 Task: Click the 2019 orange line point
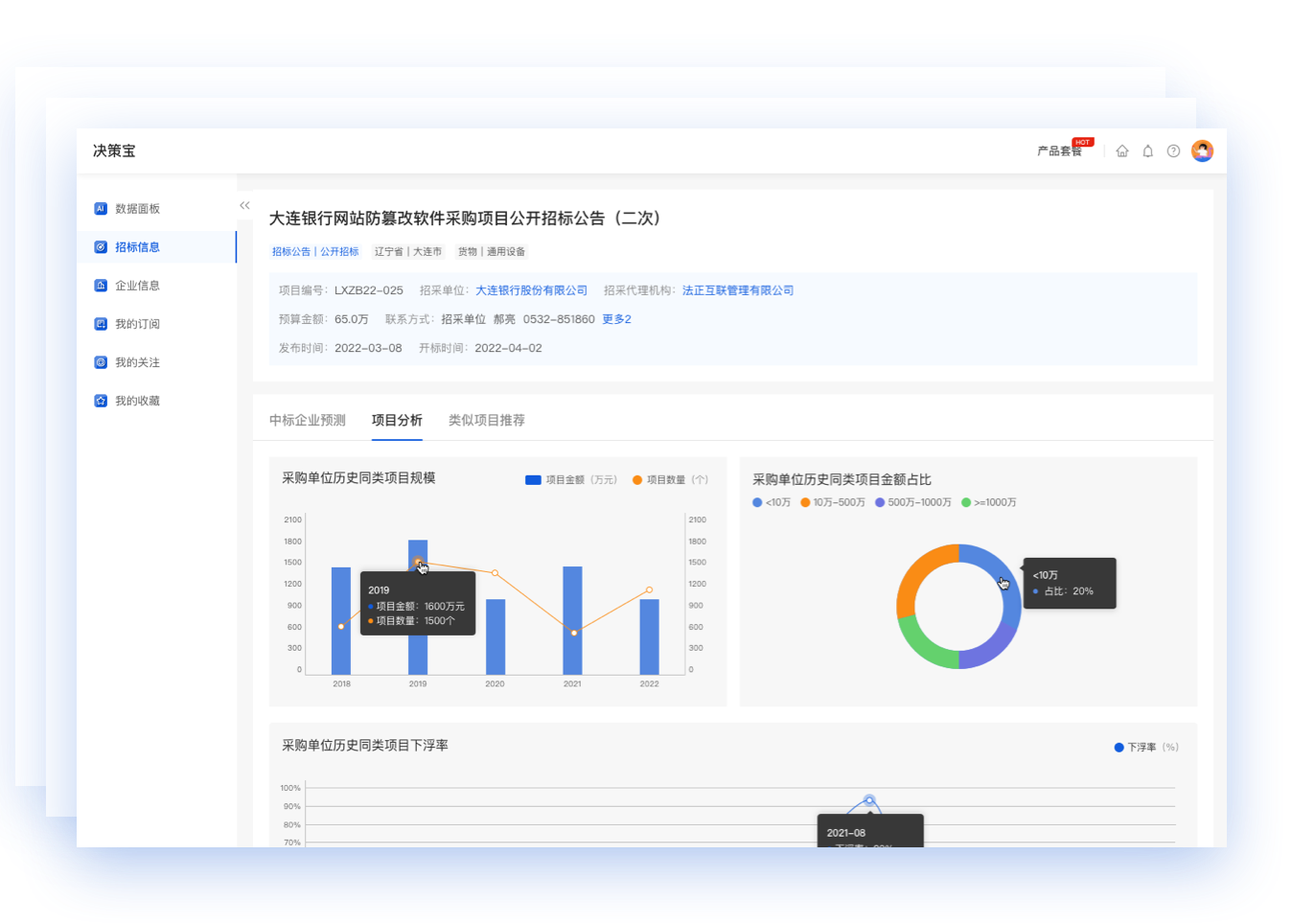tap(418, 563)
